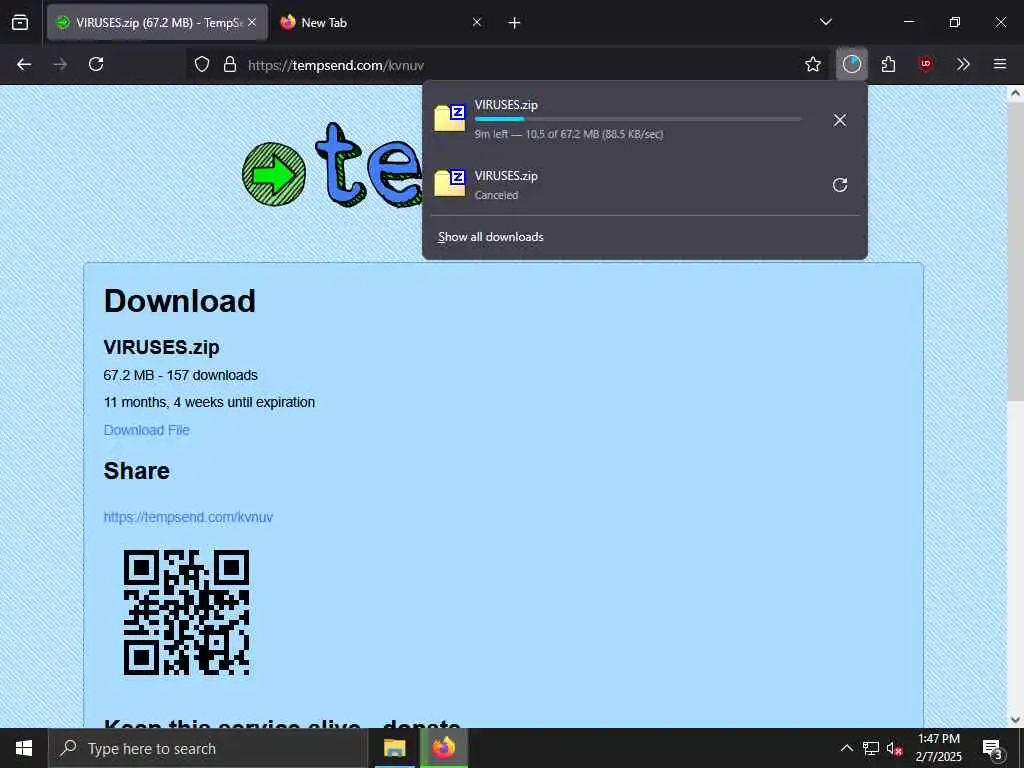Viewport: 1024px width, 768px height.
Task: Click the canceled VIRUSES.zip file icon
Action: [450, 183]
